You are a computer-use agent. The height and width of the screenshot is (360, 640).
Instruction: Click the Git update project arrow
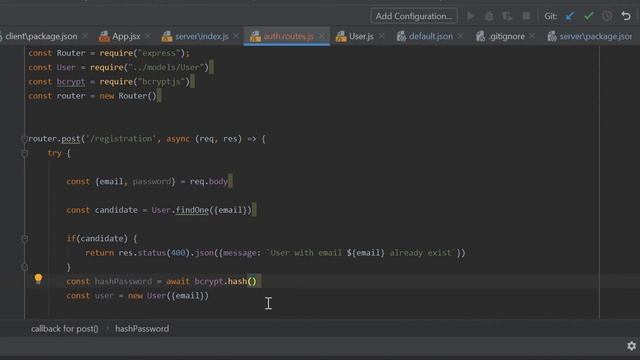click(570, 16)
